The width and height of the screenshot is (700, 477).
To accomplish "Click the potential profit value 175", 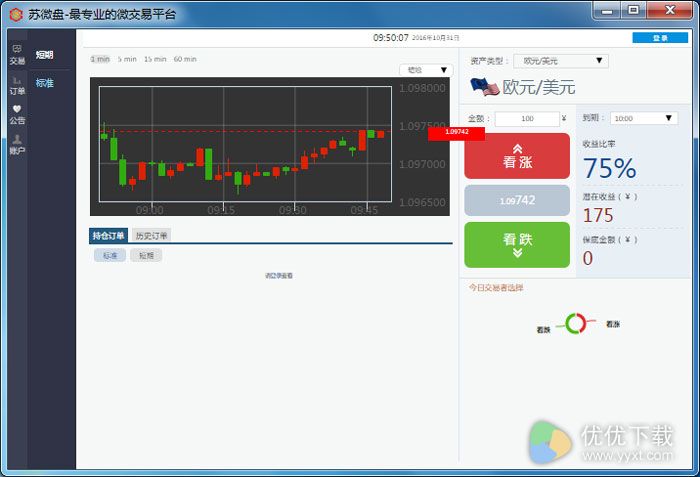I will 598,215.
